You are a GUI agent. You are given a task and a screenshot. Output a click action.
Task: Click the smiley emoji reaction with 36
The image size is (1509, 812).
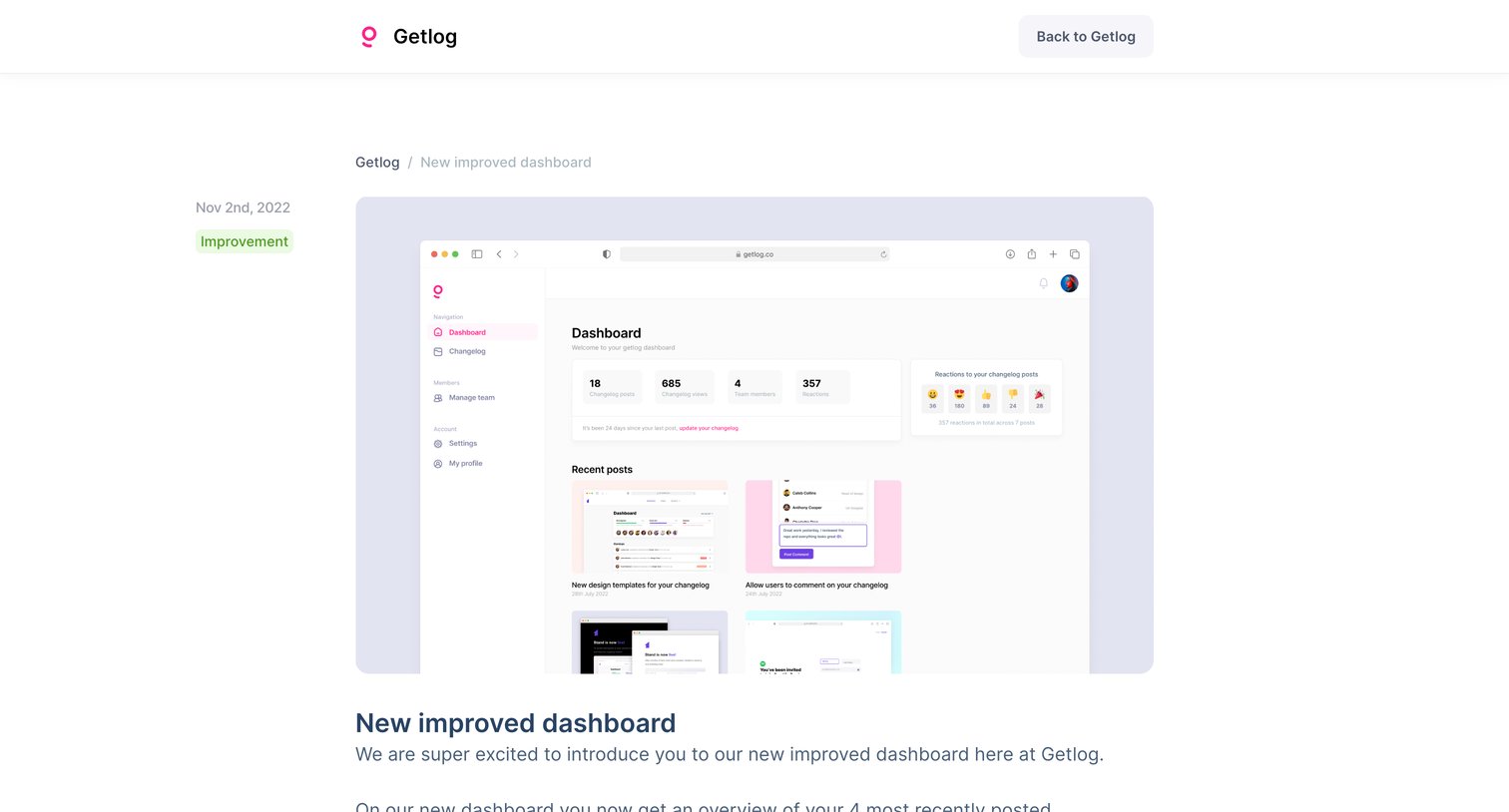tap(932, 399)
